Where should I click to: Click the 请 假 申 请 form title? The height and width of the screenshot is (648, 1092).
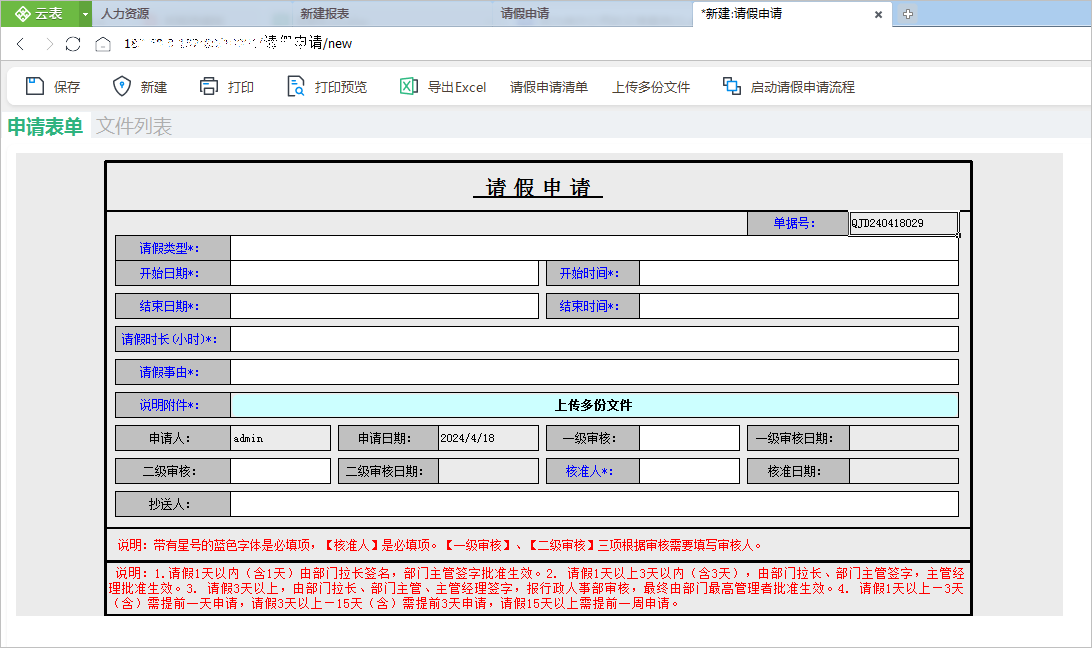click(x=538, y=187)
